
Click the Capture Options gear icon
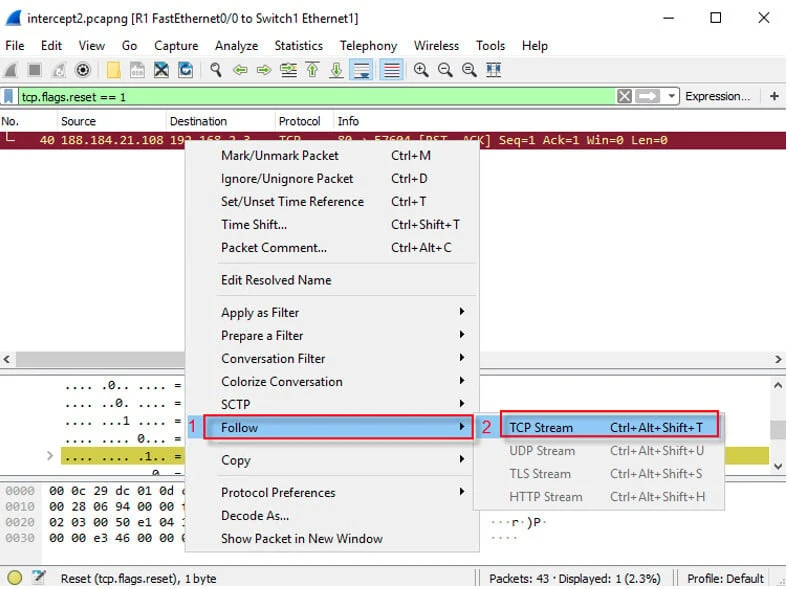click(83, 70)
